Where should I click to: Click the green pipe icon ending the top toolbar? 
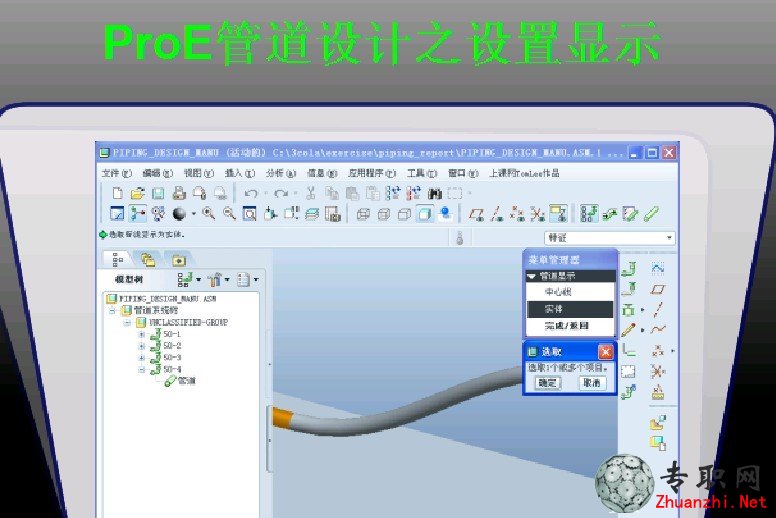pos(651,214)
